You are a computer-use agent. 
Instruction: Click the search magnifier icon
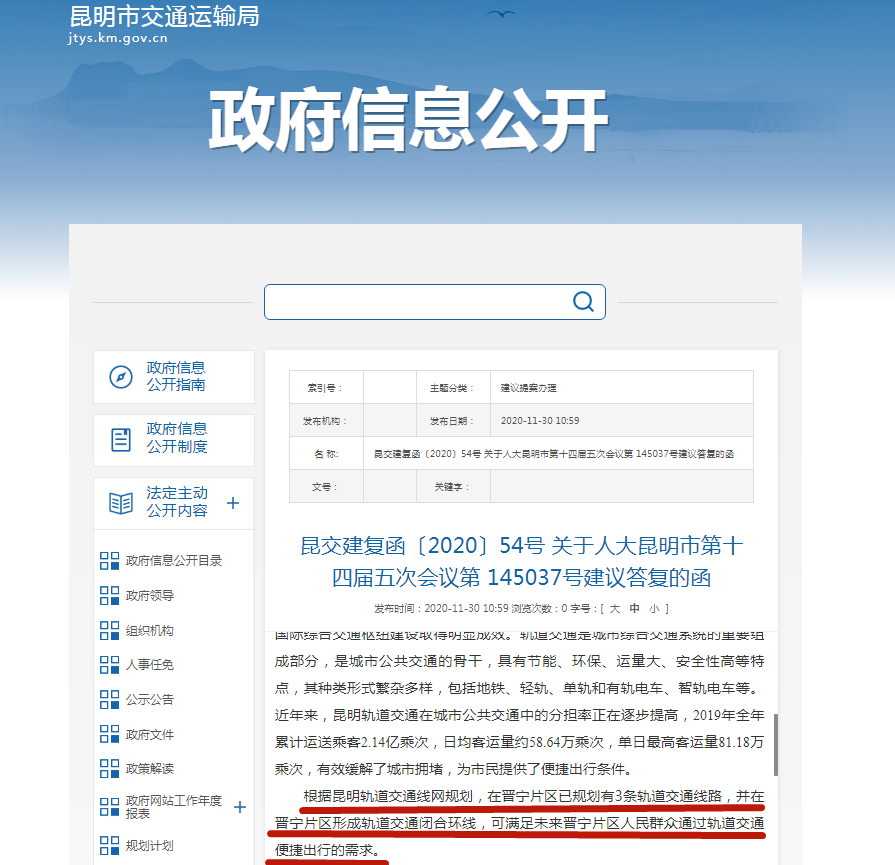583,301
